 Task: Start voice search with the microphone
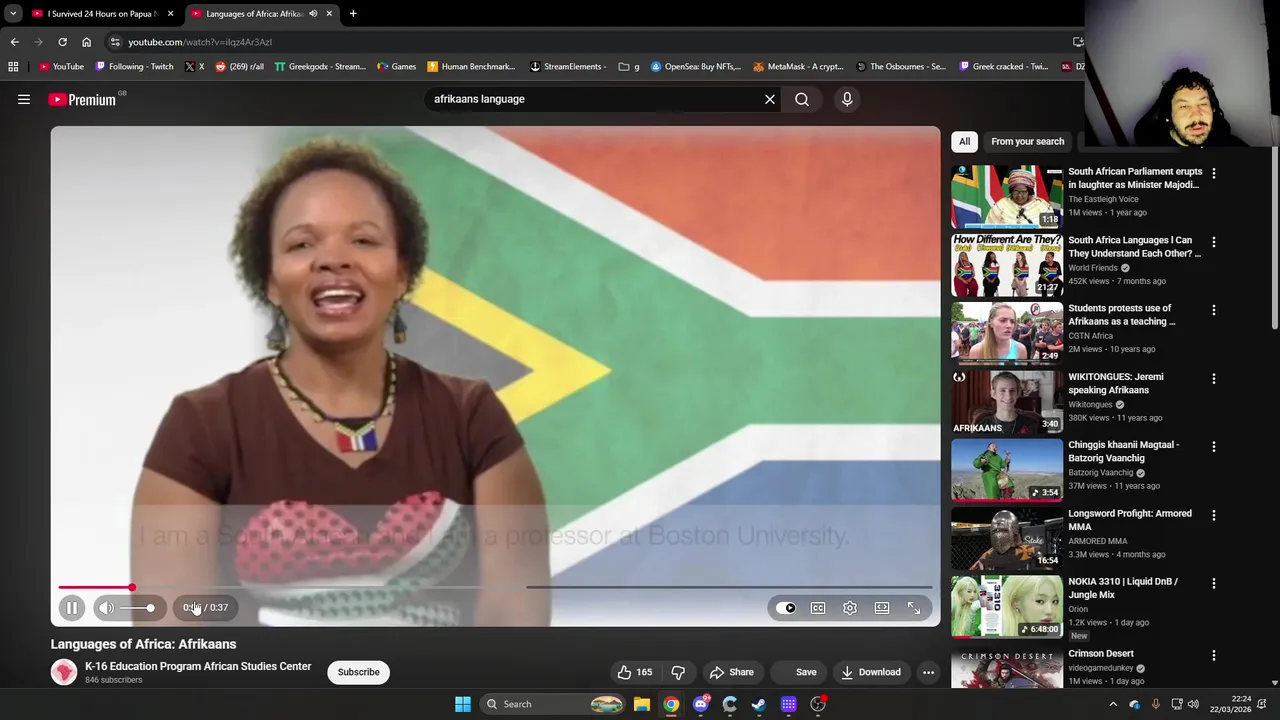847,99
